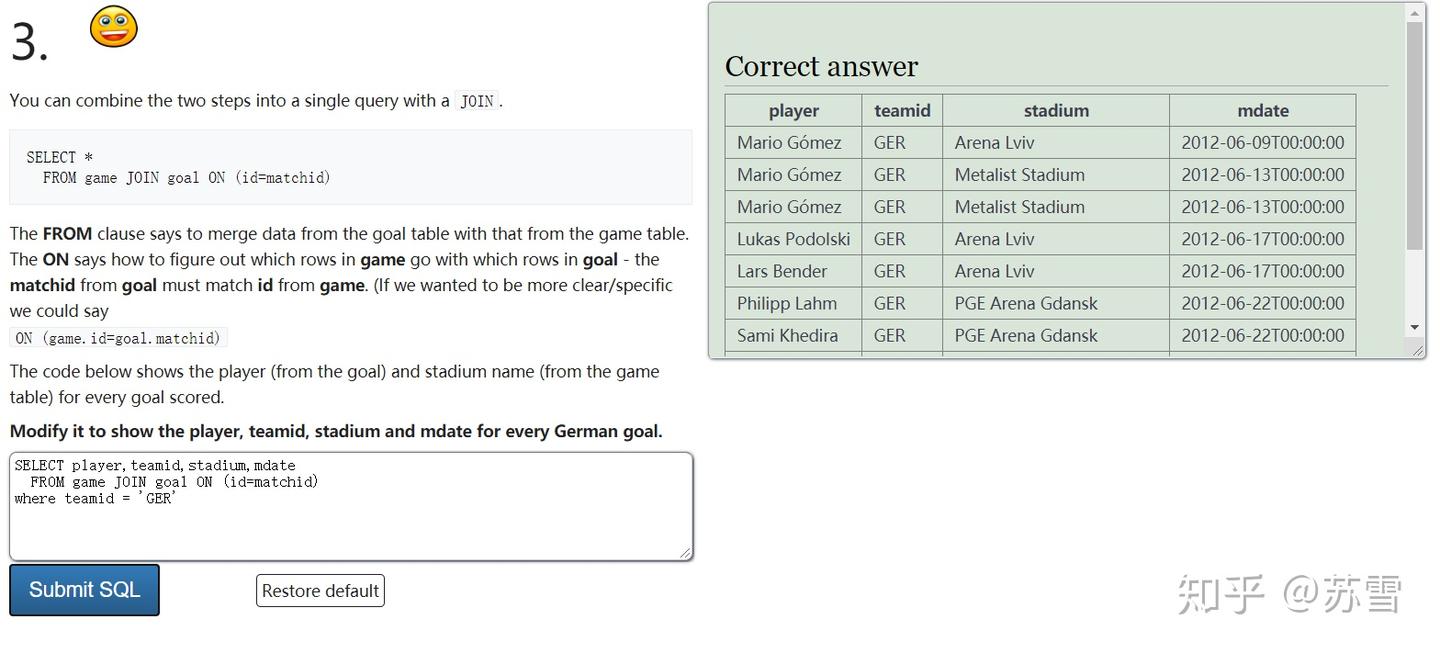The width and height of the screenshot is (1440, 653).
Task: Click the inline JOIN code keyword
Action: (477, 101)
